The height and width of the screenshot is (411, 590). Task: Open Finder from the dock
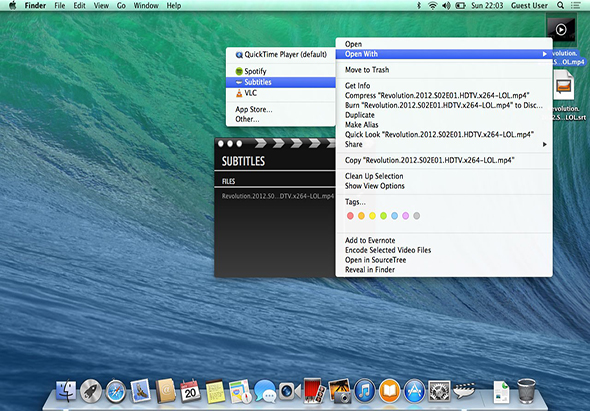[x=66, y=391]
